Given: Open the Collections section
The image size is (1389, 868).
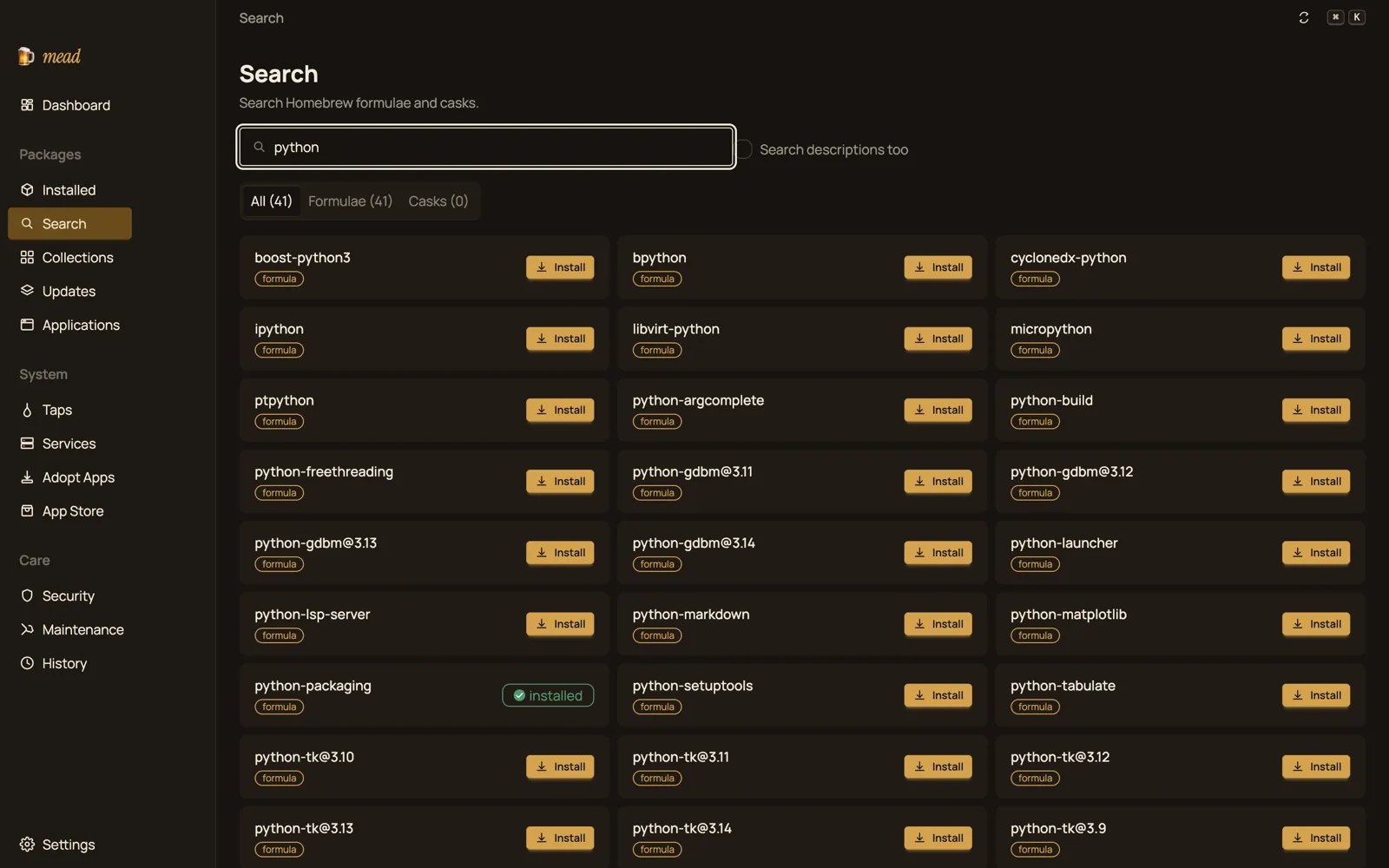Looking at the screenshot, I should (x=69, y=258).
